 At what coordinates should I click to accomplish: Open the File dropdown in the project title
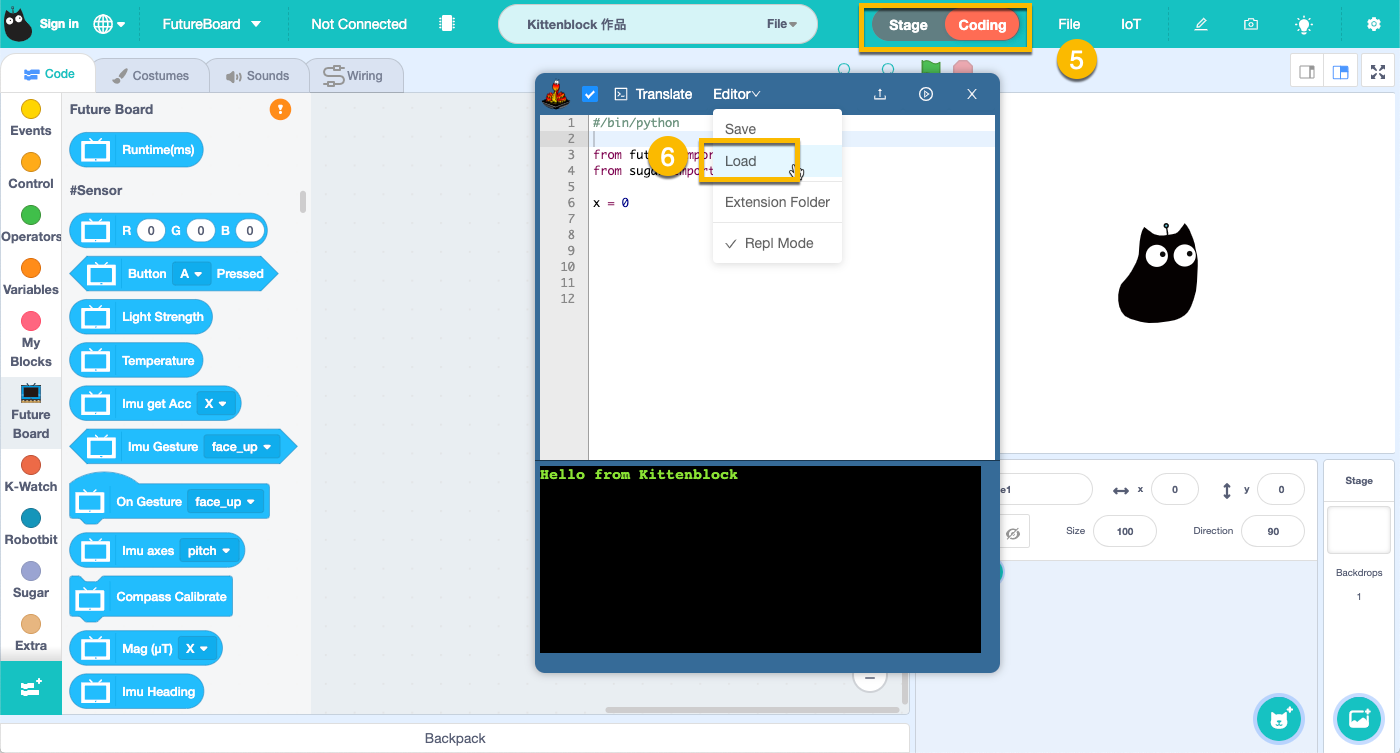pyautogui.click(x=782, y=24)
